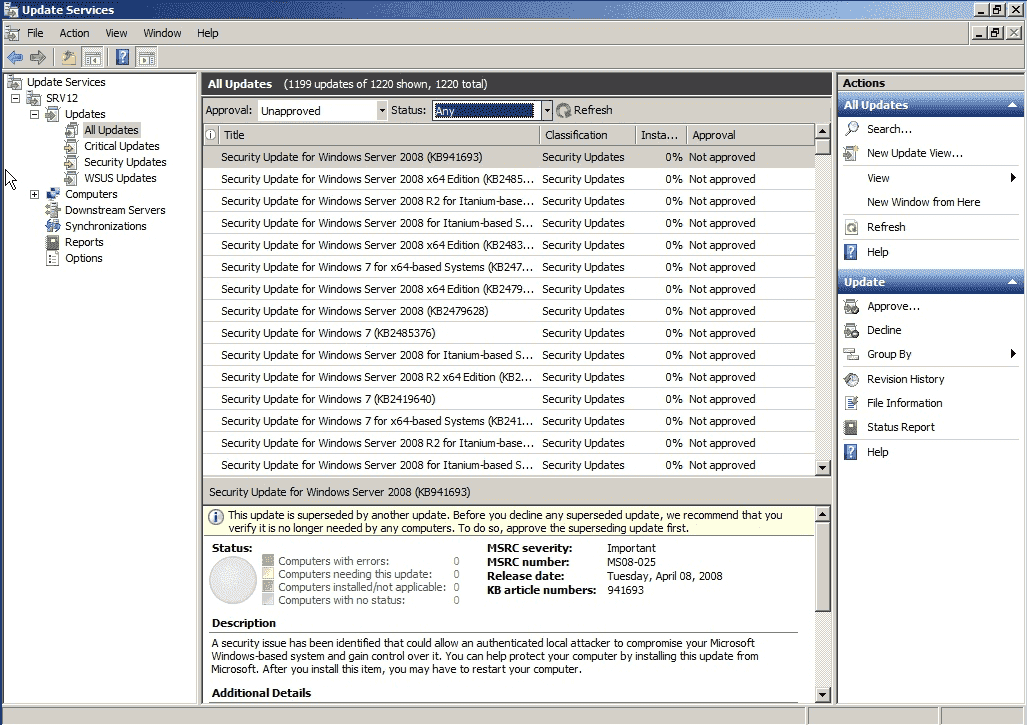
Task: Click the Search magnifier icon in Actions
Action: click(x=851, y=129)
